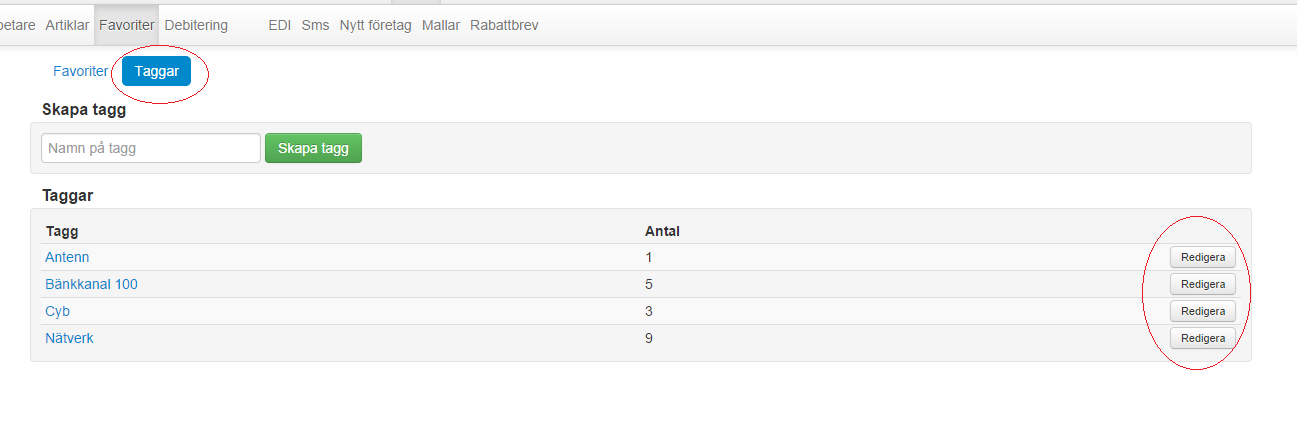
Task: Edit the Bänkkanal 100 tag via Redigera
Action: (x=1202, y=284)
